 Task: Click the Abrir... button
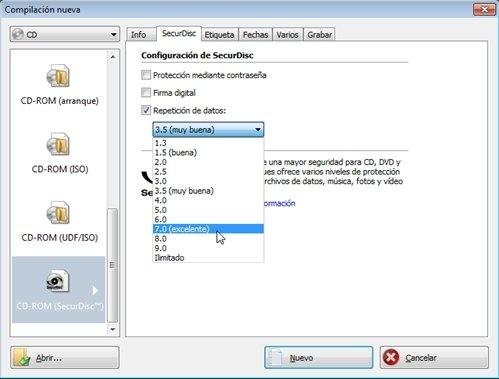point(65,358)
